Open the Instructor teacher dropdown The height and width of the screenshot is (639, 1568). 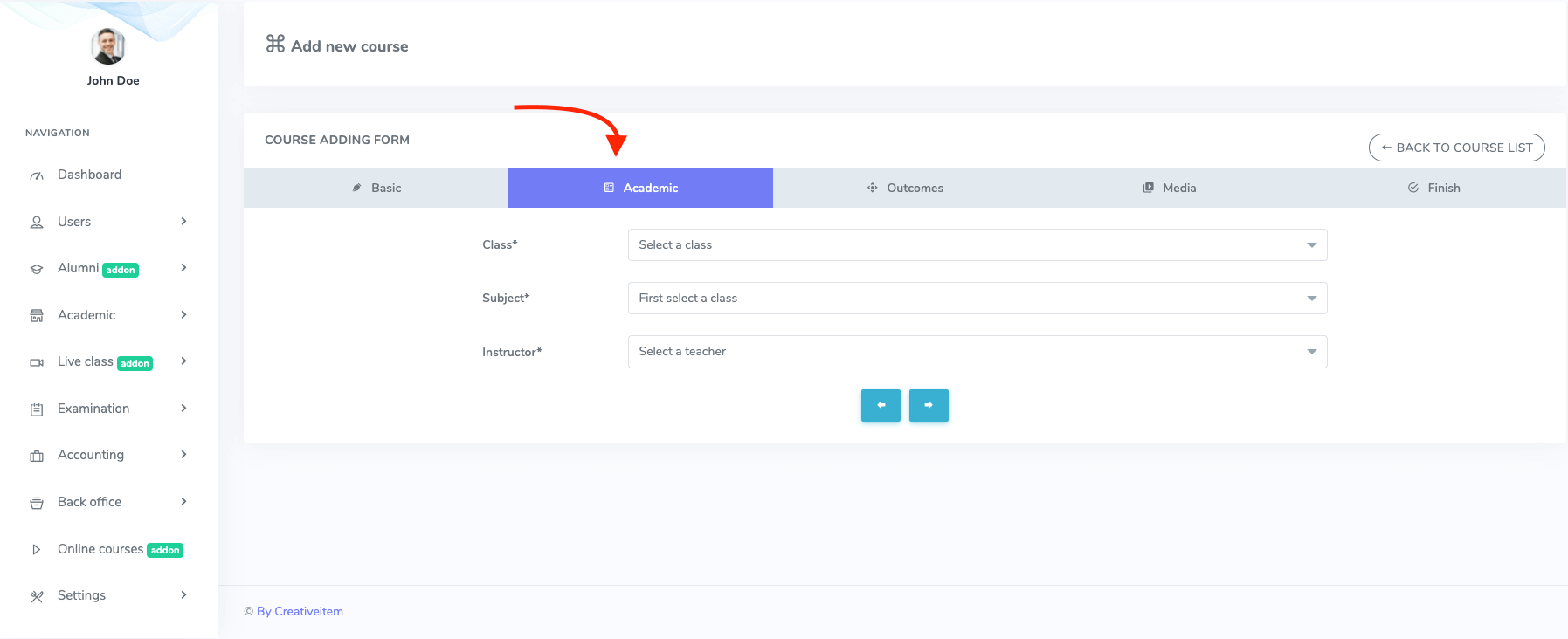(977, 352)
